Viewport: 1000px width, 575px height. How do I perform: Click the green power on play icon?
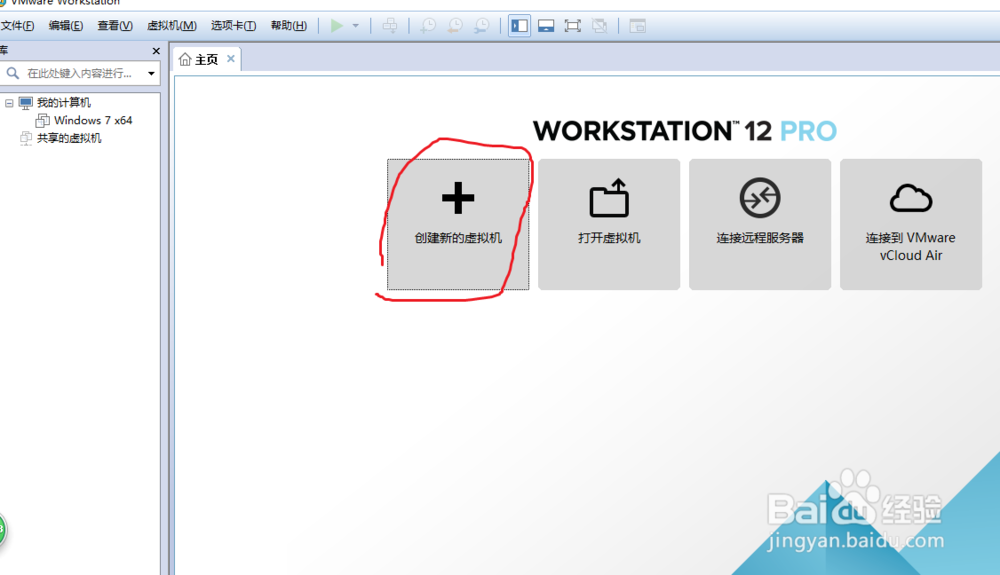click(337, 26)
